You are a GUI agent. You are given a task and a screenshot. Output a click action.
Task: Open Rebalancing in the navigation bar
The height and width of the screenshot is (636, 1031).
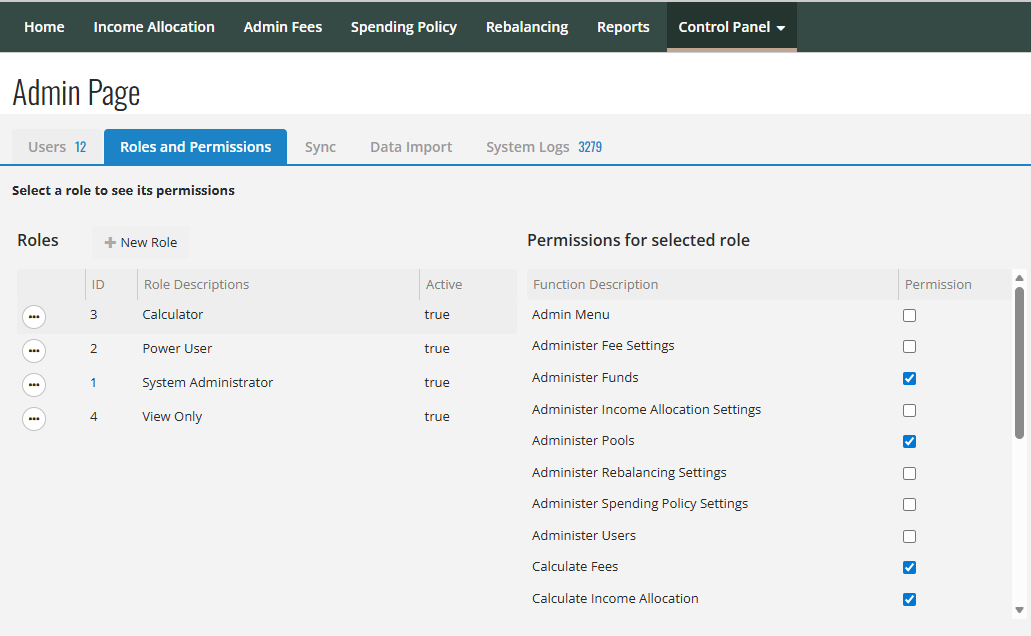click(x=527, y=27)
